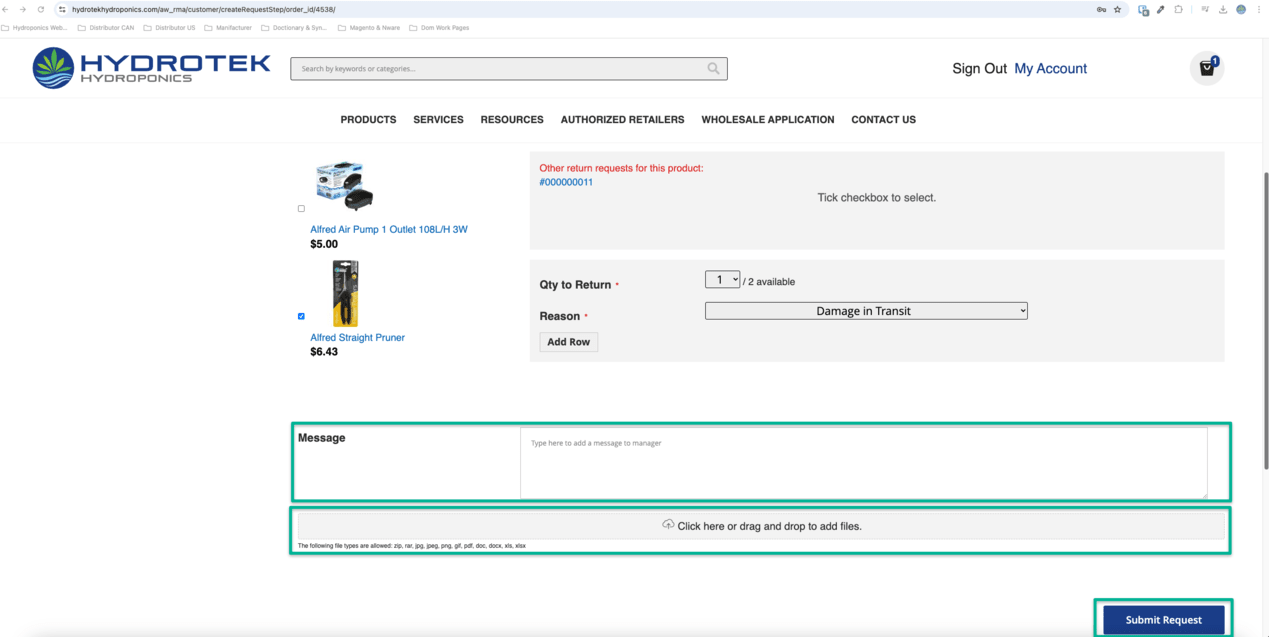Open the Reason dropdown showing Damage in Transit

(x=866, y=311)
